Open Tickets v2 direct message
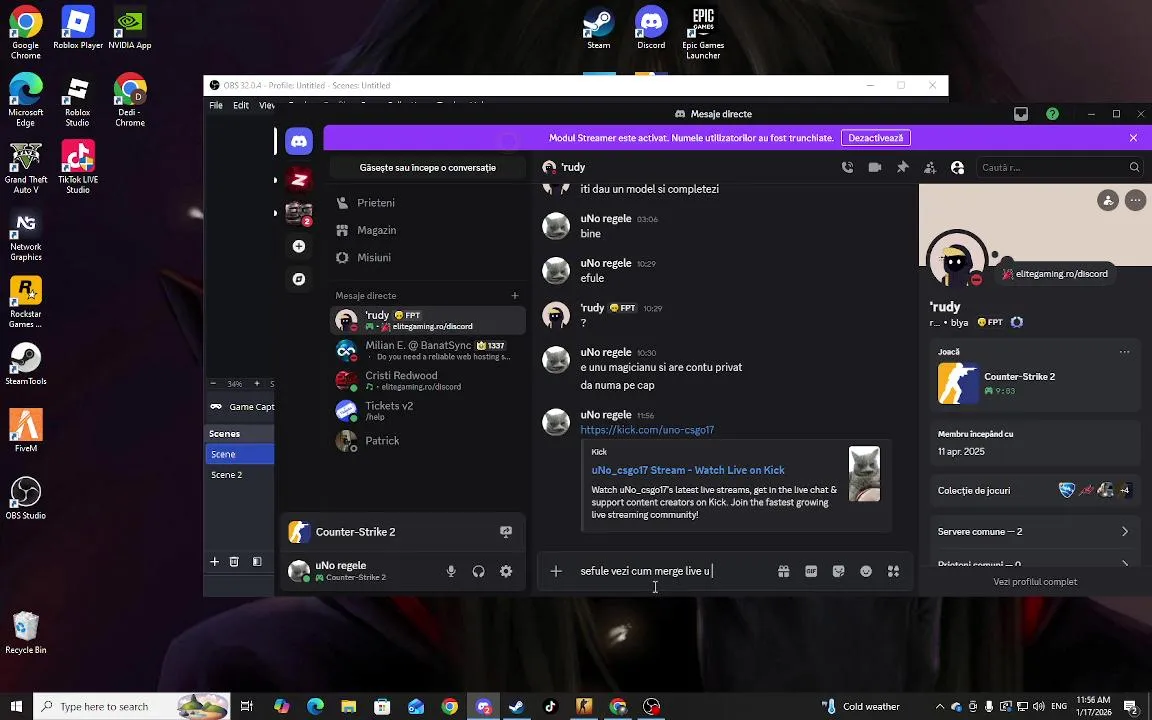This screenshot has height=720, width=1152. click(x=428, y=411)
